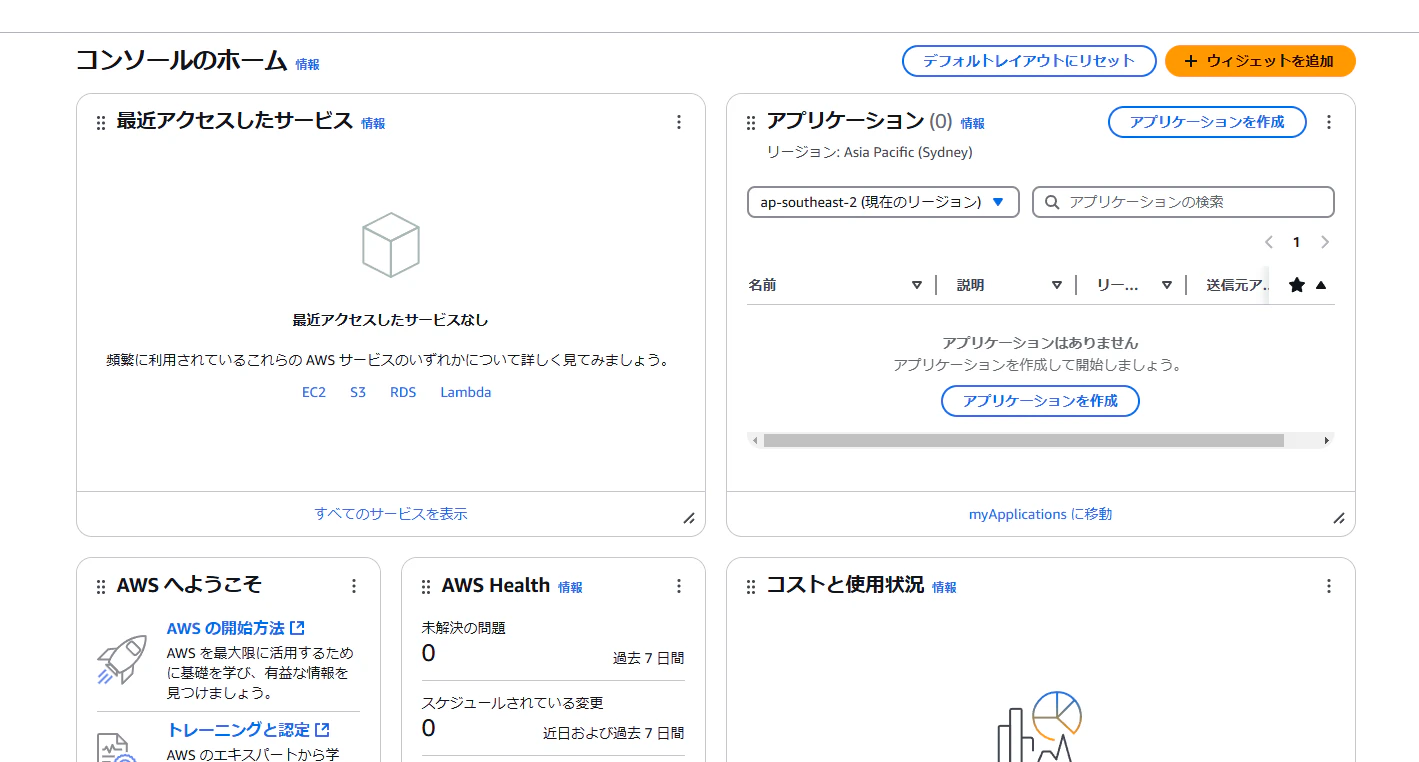
Task: Click 情報 link next to 最近アクセスしたサービス
Action: pos(373,124)
